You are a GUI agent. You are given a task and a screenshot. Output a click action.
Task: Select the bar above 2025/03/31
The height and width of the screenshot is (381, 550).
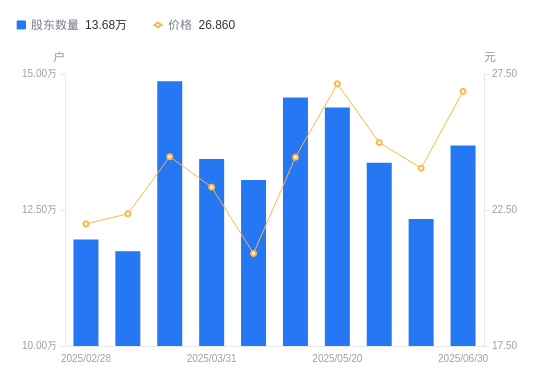point(212,253)
